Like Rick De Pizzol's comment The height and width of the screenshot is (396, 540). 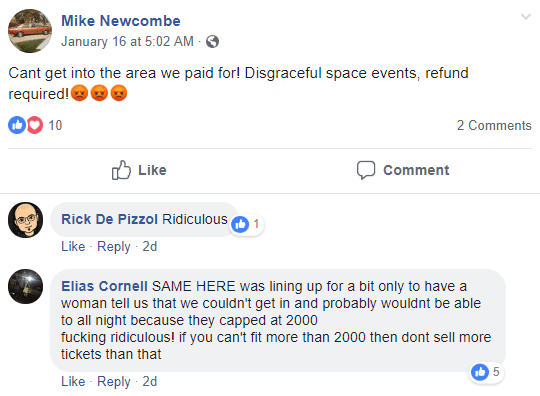(73, 247)
